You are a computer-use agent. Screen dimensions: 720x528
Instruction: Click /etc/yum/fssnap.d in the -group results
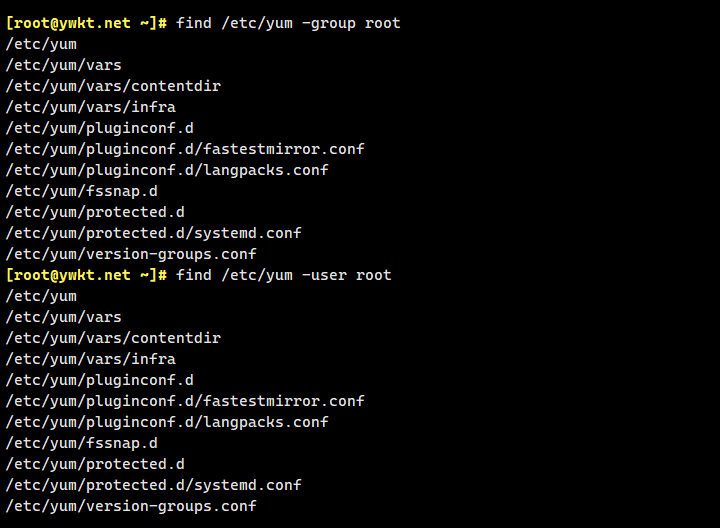82,191
